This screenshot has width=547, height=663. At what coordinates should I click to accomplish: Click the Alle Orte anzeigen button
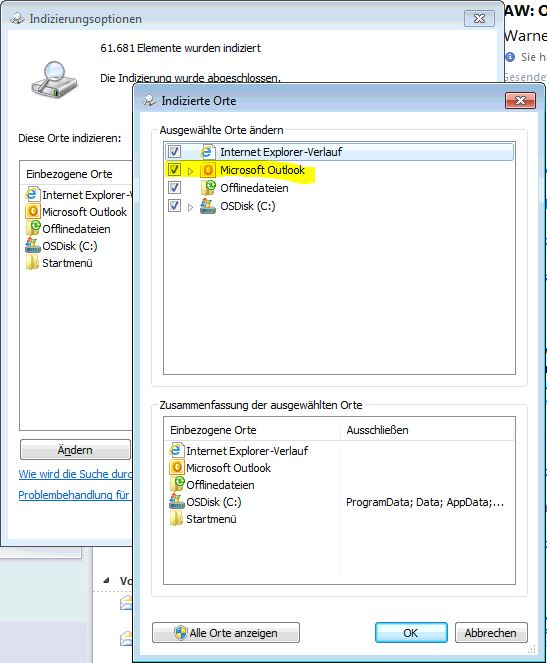226,633
